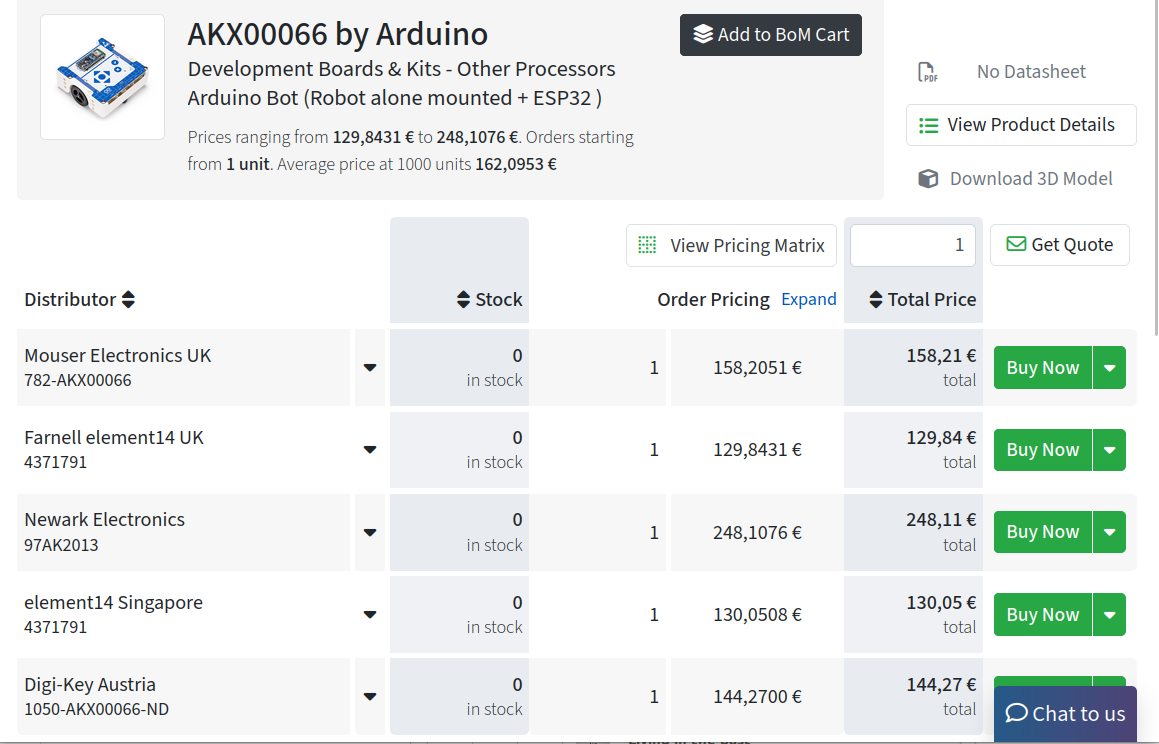
Task: Select Farnell element14 UK distributor name
Action: point(114,437)
